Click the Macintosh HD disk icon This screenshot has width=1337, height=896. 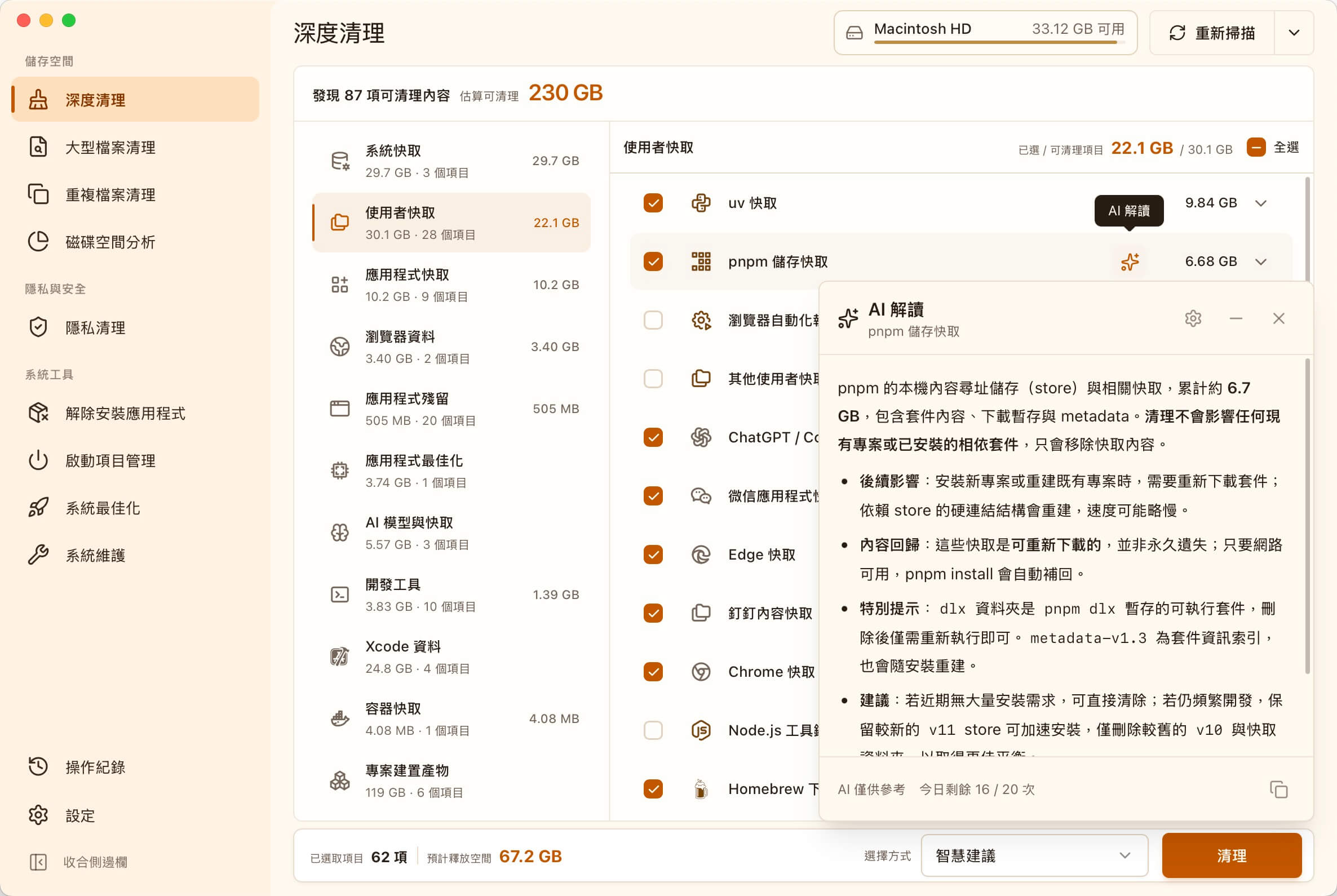pyautogui.click(x=854, y=33)
